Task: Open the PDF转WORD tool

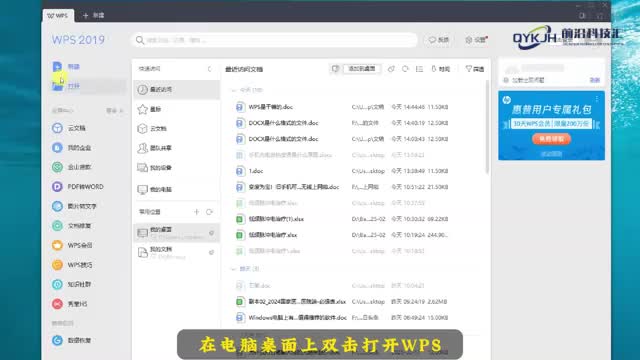Action: coord(78,187)
